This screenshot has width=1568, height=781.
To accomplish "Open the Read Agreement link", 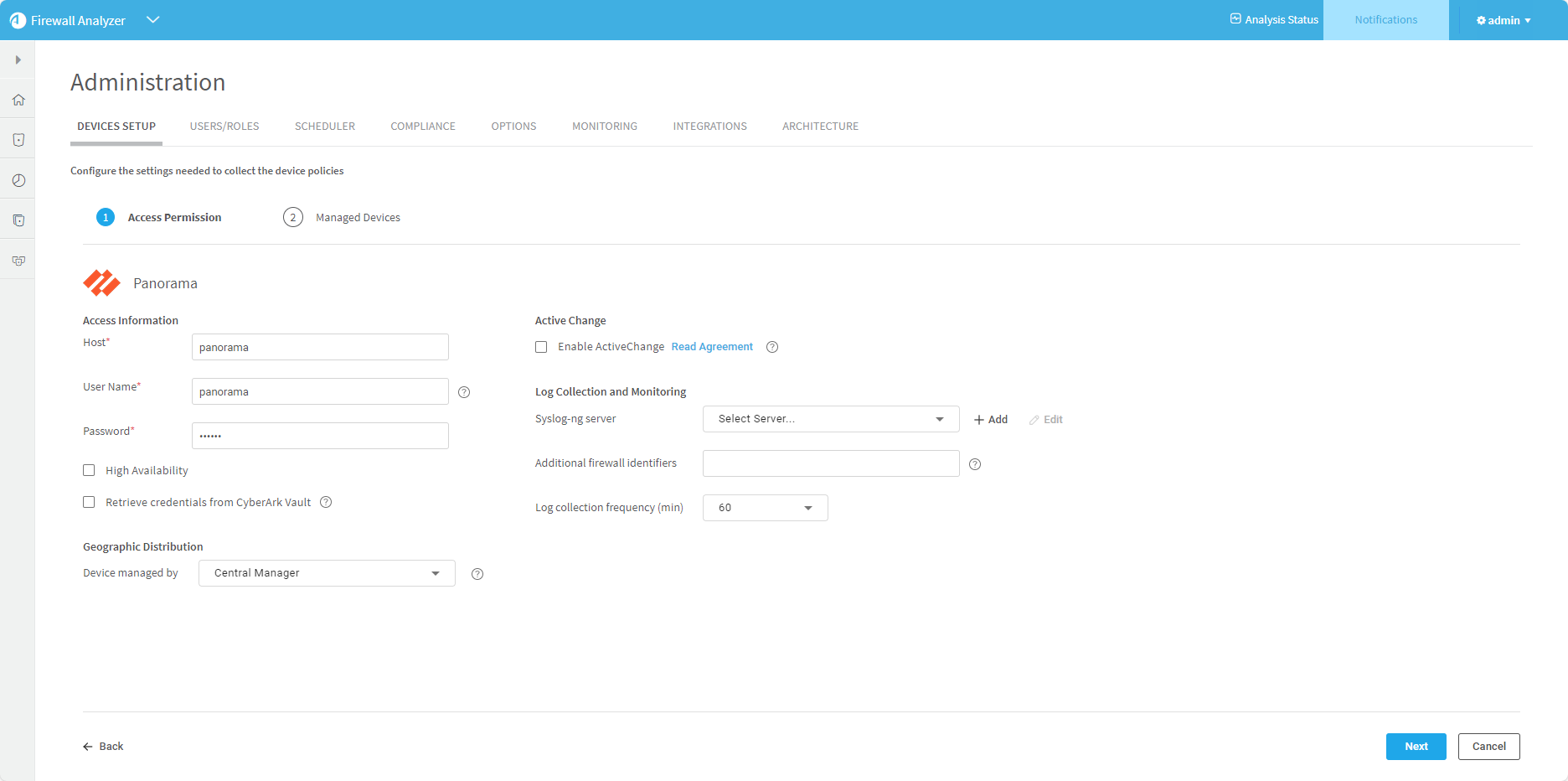I will 712,347.
